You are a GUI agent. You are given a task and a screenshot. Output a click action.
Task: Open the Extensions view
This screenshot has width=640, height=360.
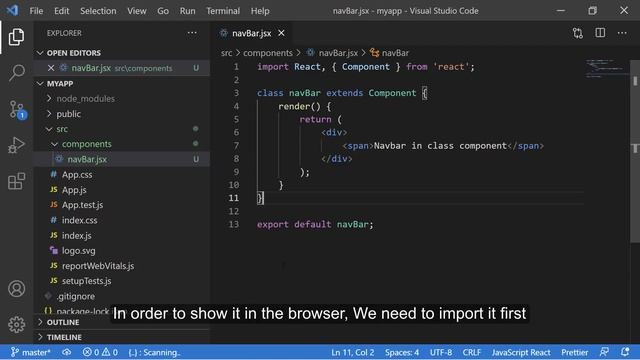pos(16,181)
